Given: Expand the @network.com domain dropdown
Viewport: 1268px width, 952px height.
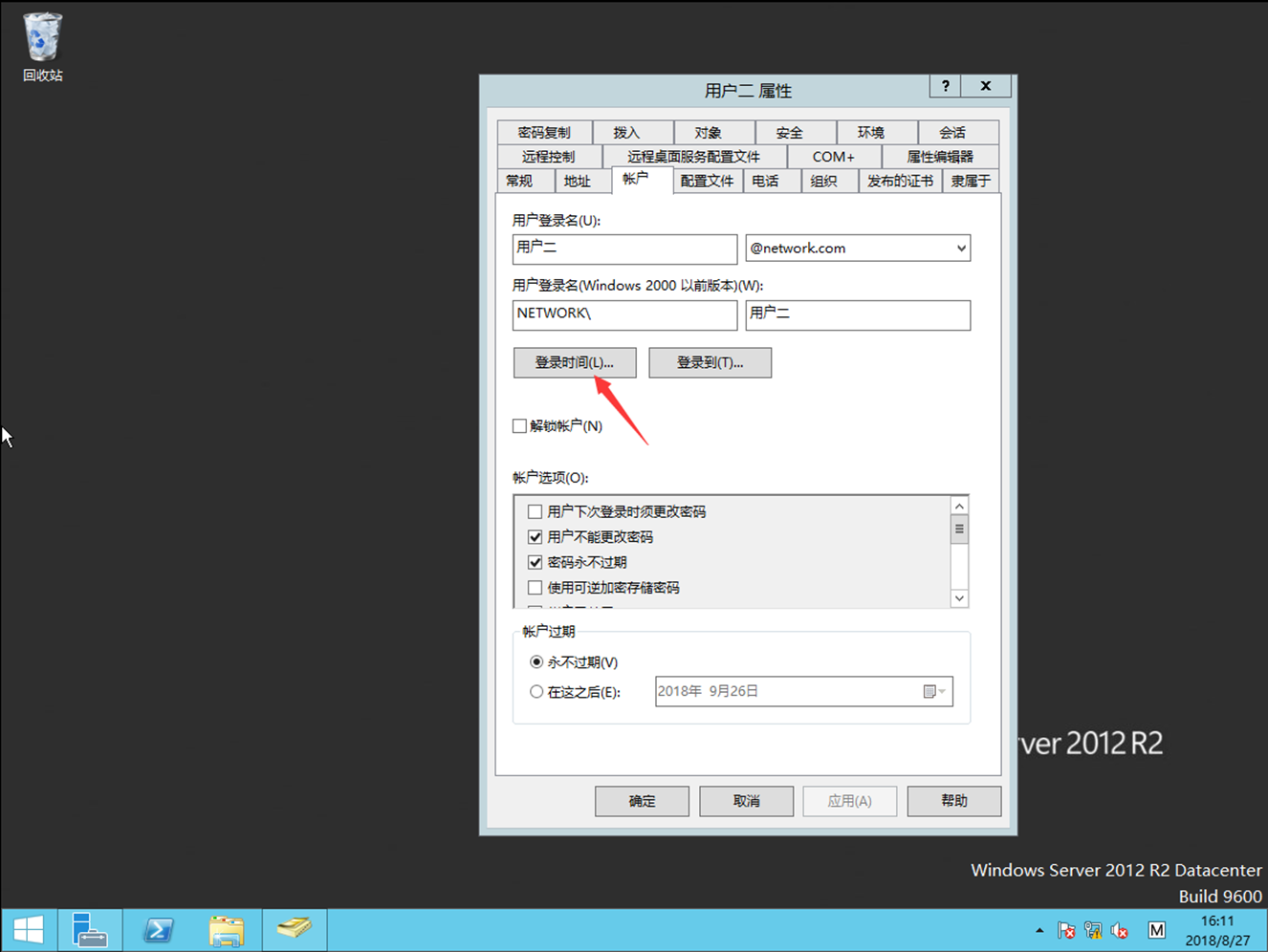Looking at the screenshot, I should click(x=961, y=249).
